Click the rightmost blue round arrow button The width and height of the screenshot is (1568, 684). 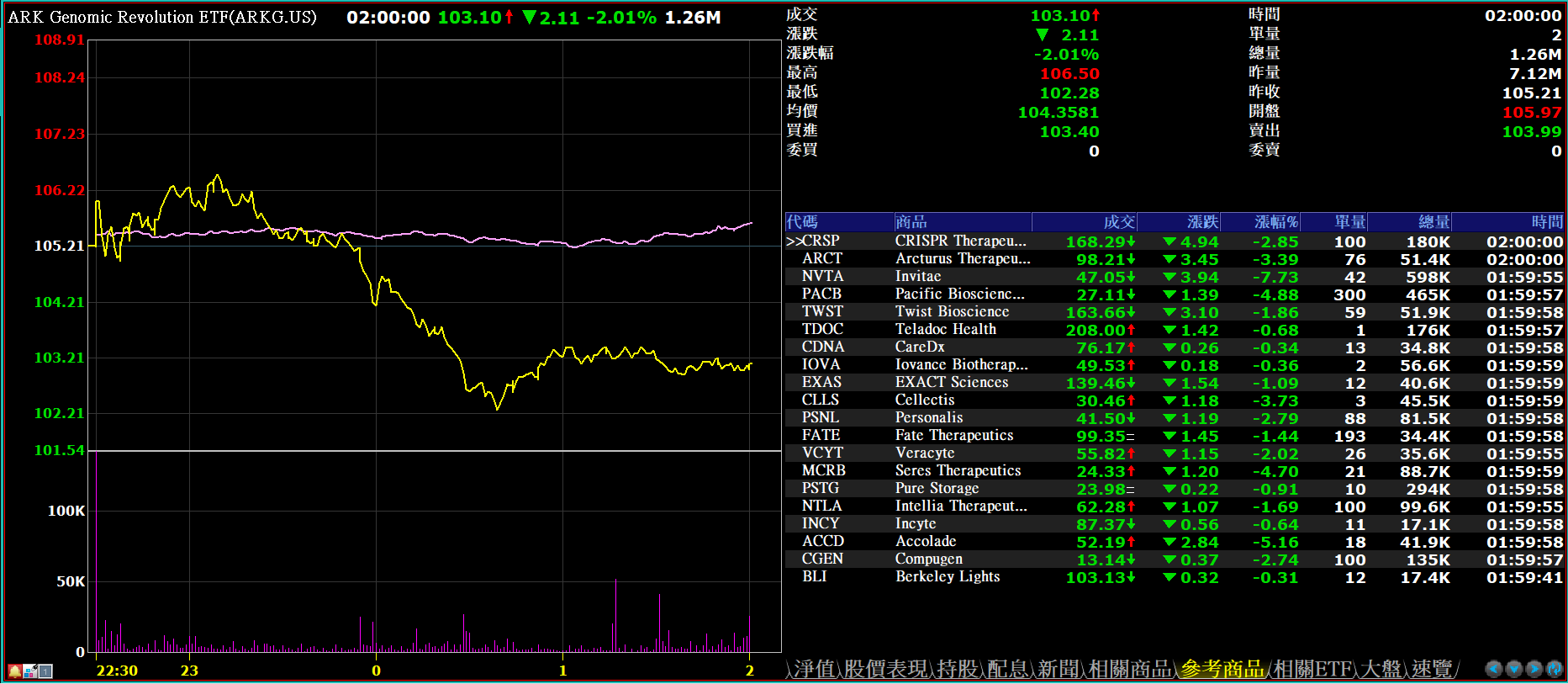pos(1555,669)
